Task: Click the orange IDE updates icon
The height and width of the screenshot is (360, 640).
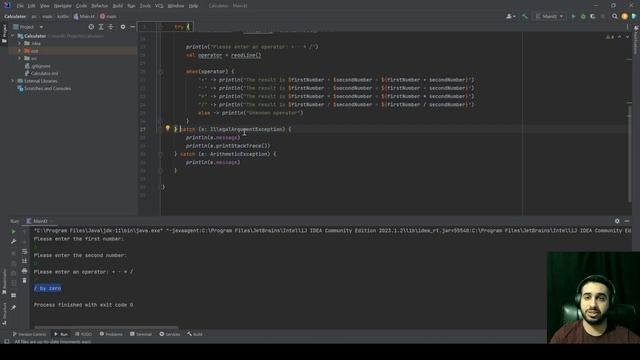Action: 624,16
